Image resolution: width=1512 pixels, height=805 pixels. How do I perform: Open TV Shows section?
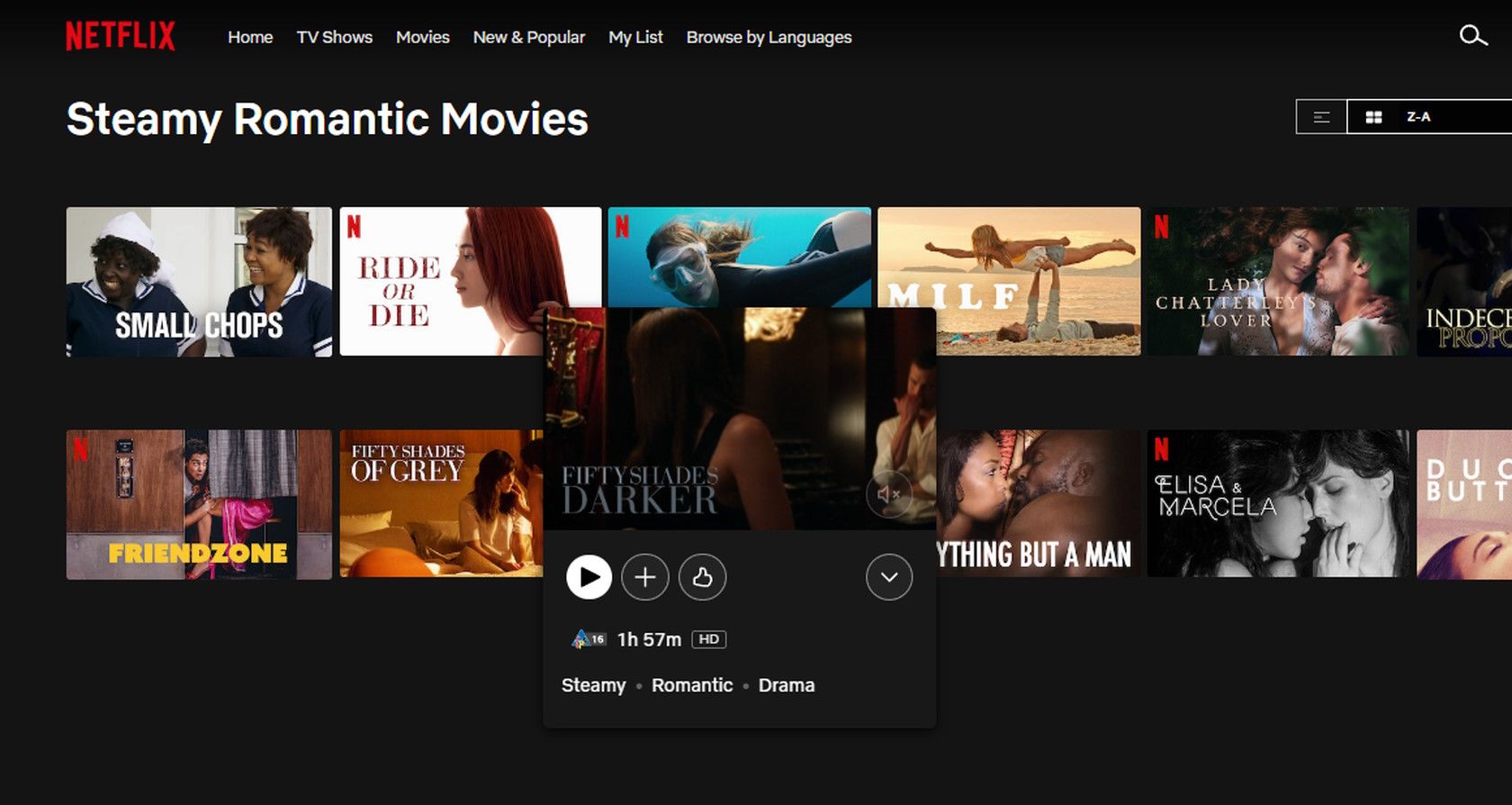click(335, 37)
